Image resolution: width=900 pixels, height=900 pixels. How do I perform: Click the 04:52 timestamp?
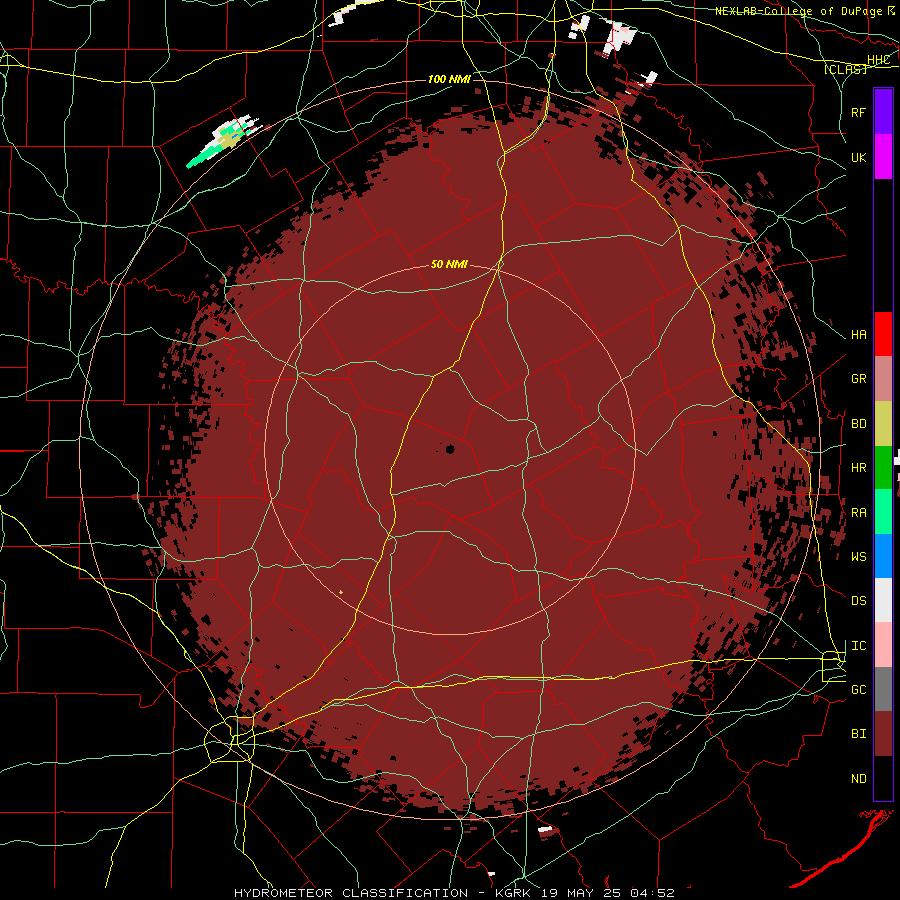653,893
